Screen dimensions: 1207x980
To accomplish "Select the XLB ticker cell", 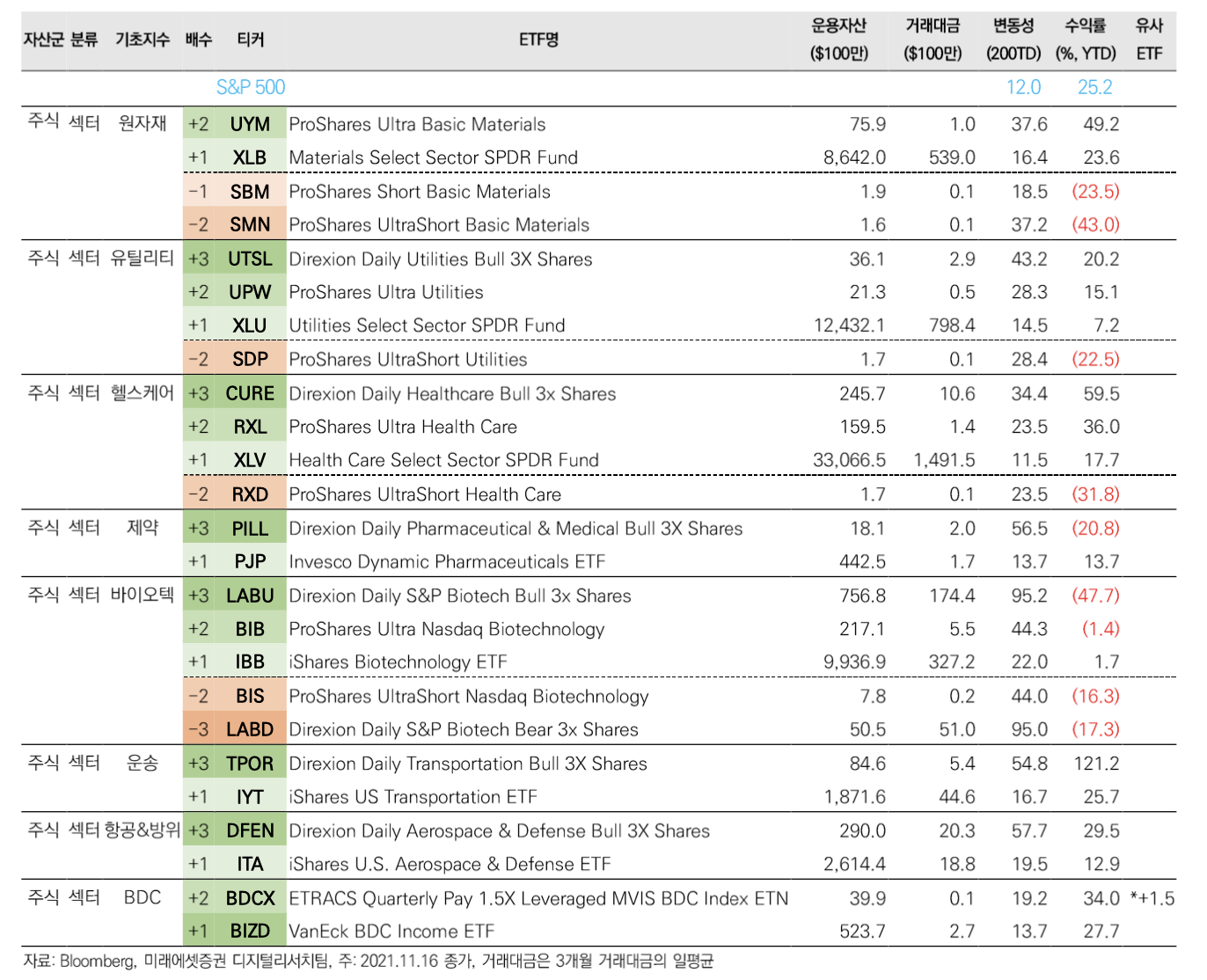I will point(250,157).
